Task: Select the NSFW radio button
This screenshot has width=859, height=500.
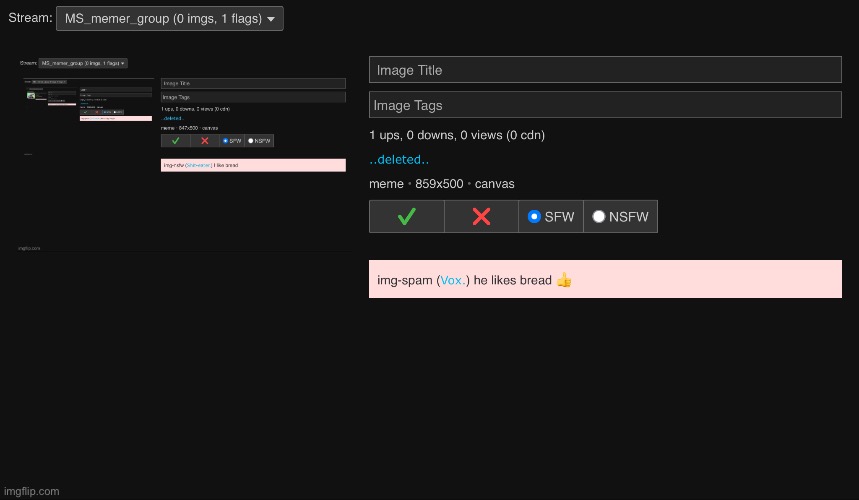Action: click(x=599, y=217)
